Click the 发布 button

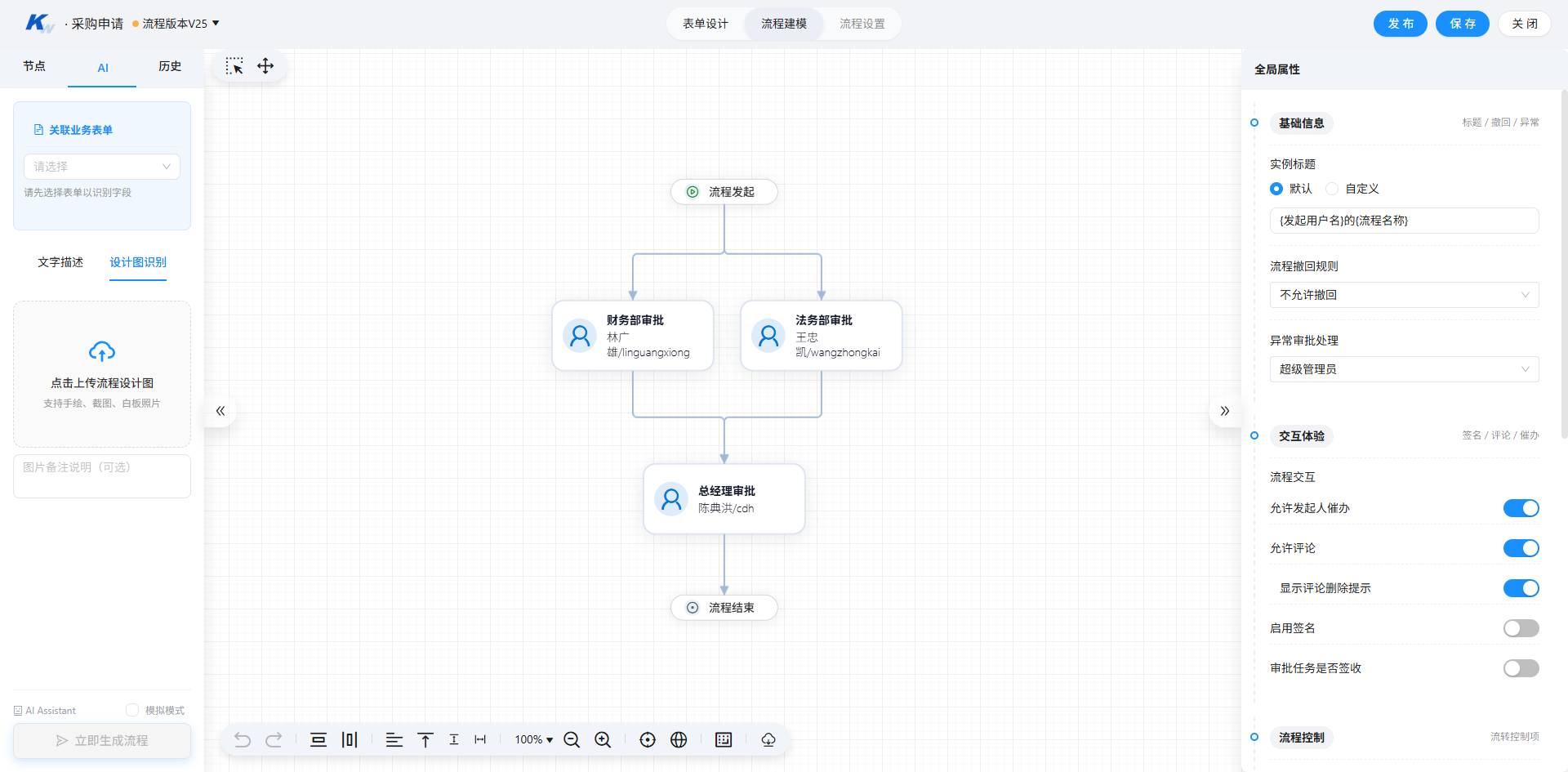1401,24
